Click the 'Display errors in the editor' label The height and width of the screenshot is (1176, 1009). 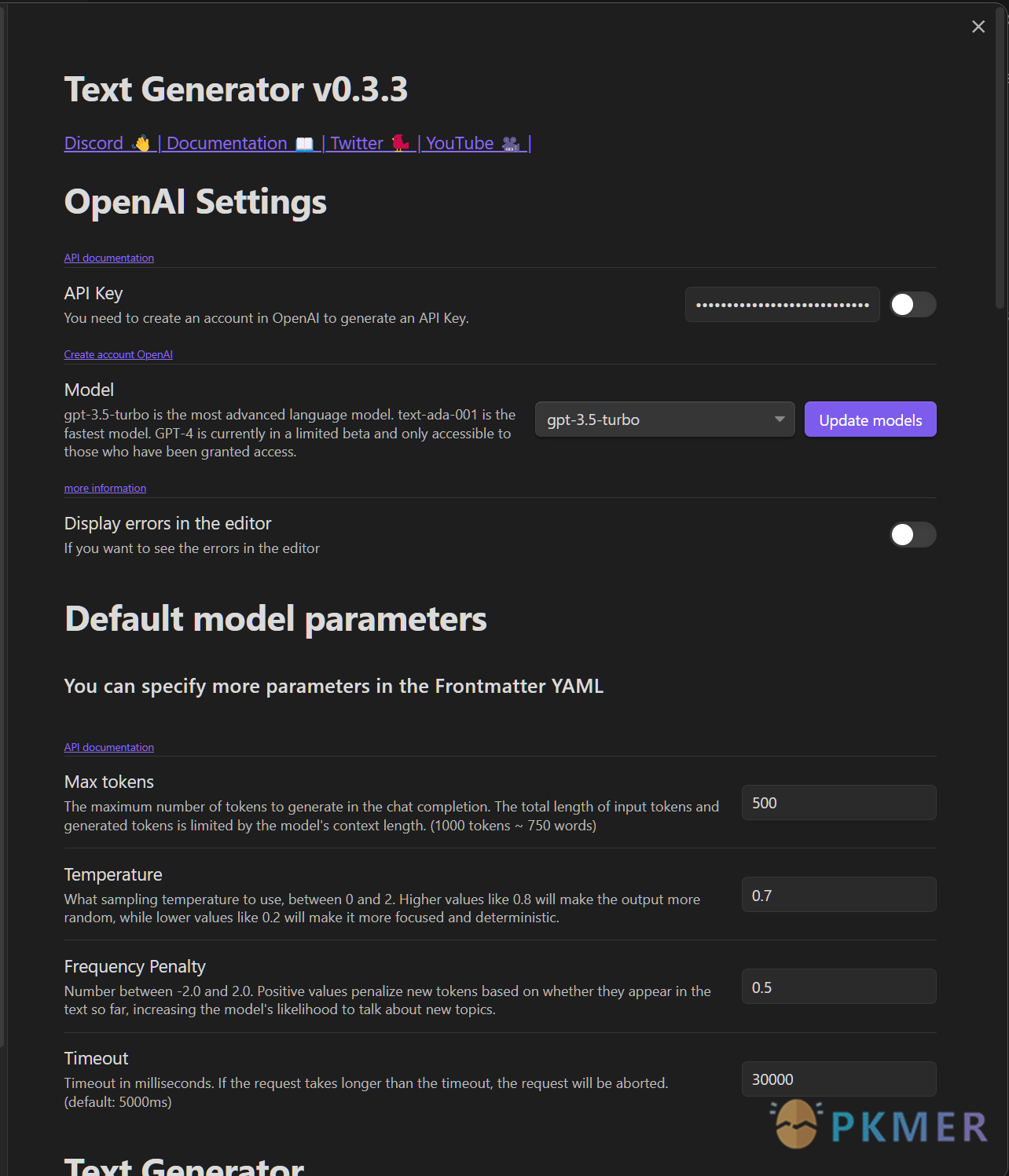[x=167, y=523]
